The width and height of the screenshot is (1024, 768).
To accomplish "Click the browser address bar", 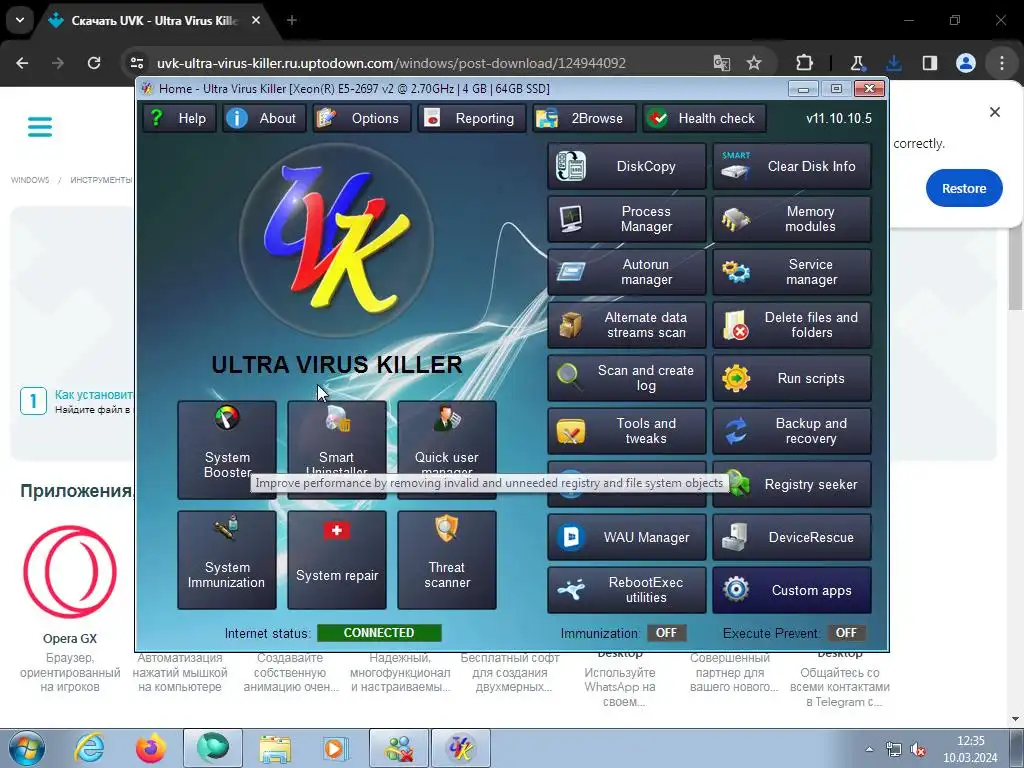I will [x=418, y=63].
